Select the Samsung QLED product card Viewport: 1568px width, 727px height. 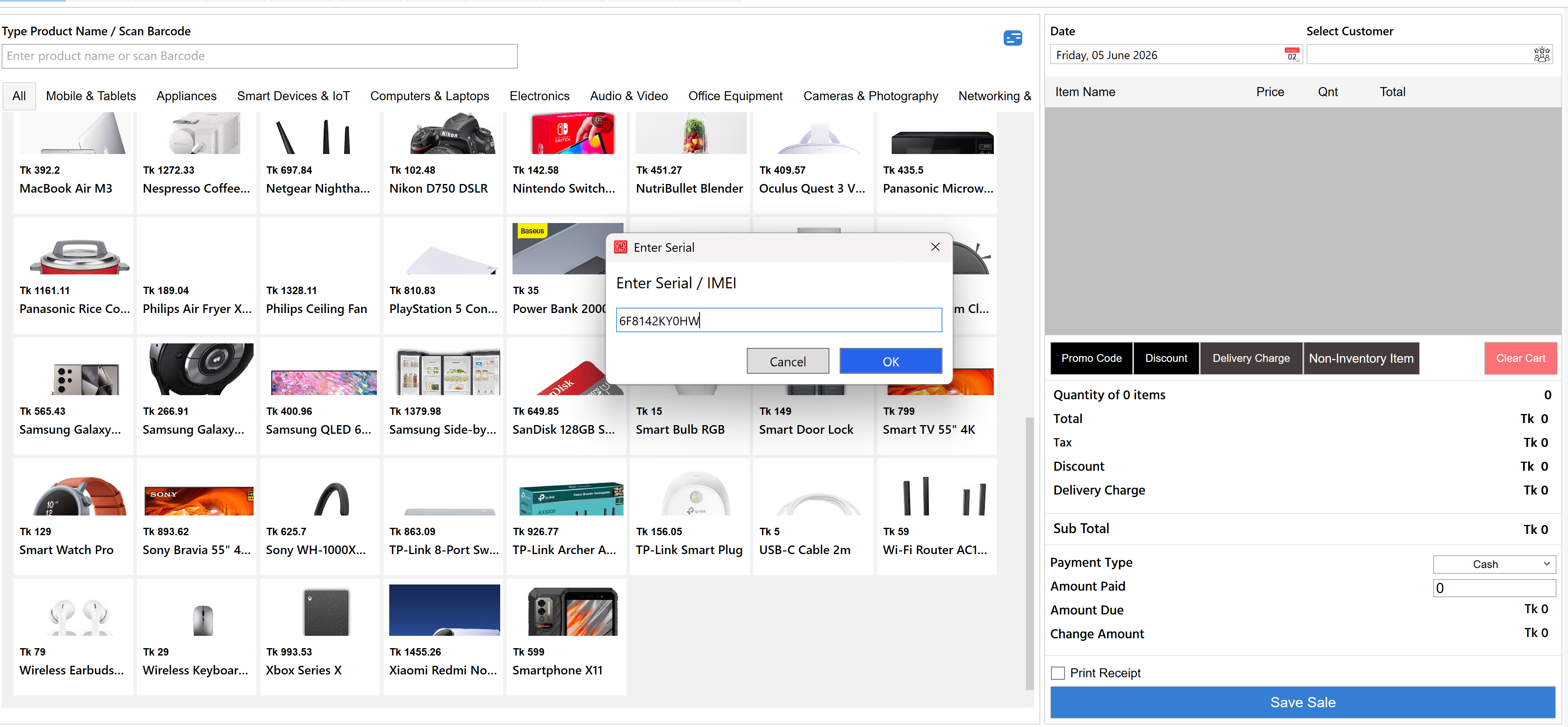pos(320,396)
